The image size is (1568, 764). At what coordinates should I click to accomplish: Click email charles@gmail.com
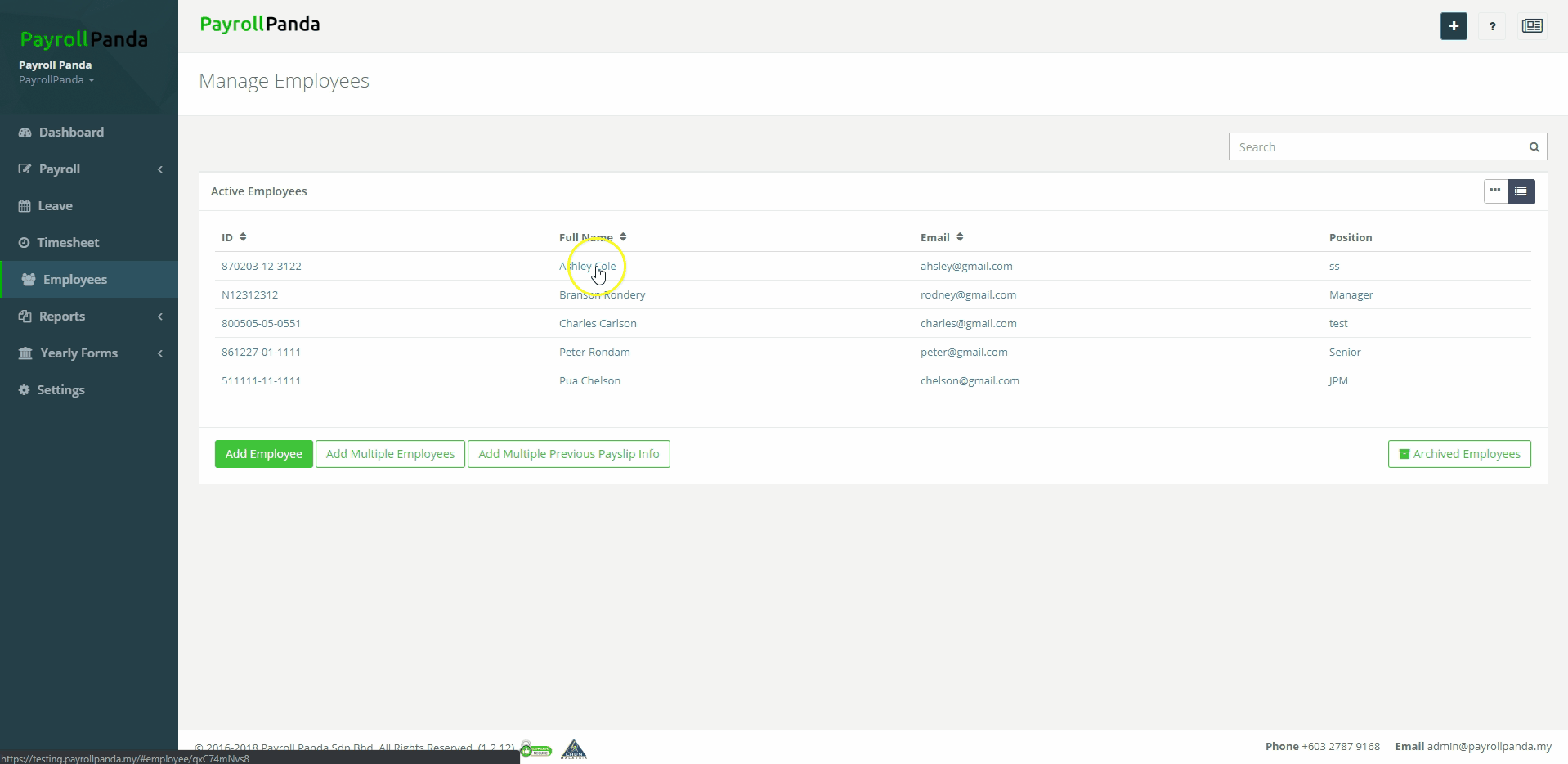(x=969, y=324)
